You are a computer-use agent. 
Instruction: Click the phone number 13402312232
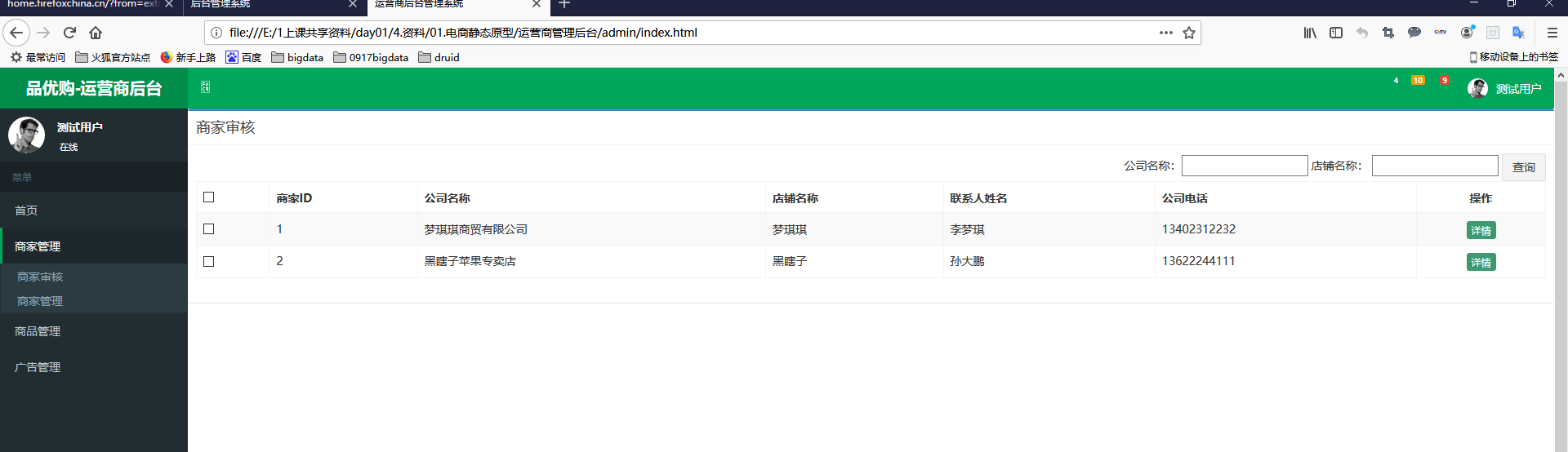[1199, 229]
